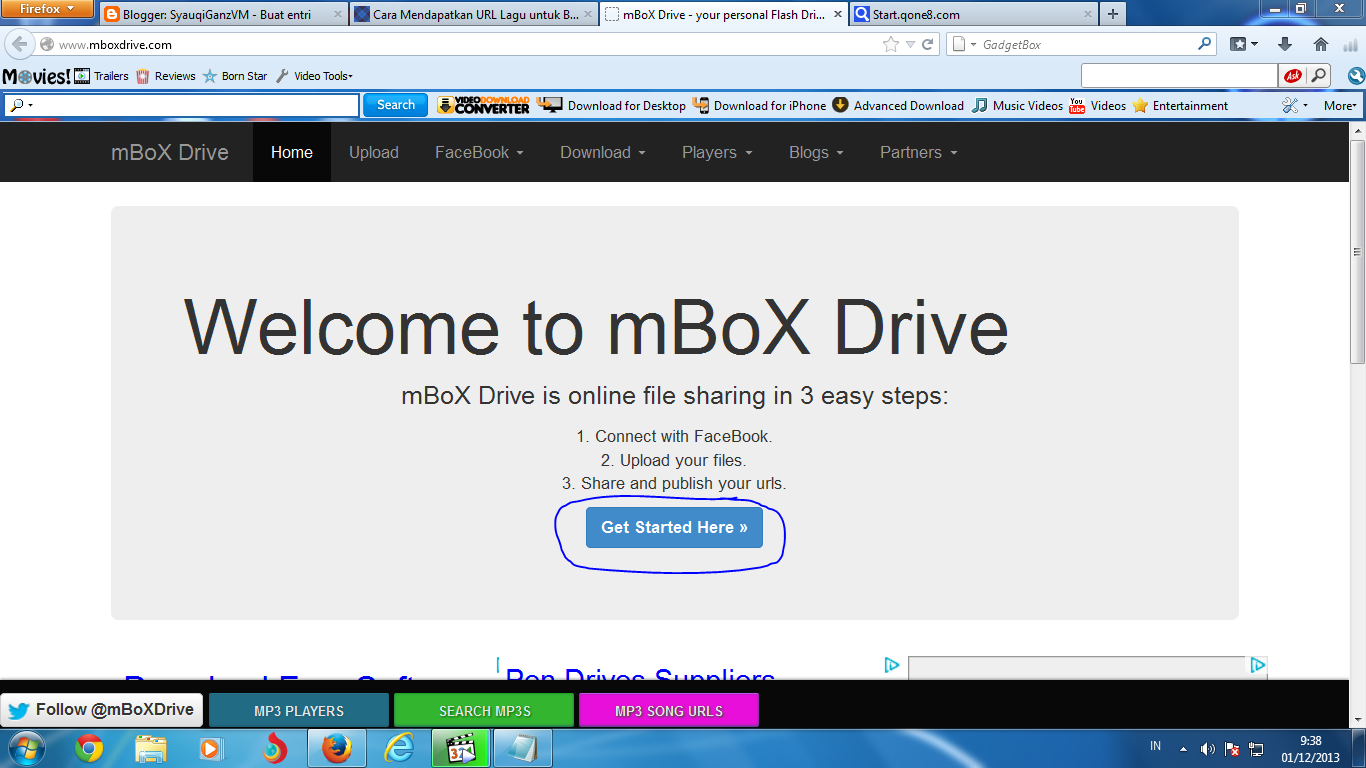The image size is (1366, 768).
Task: Click the YouTube Videos toolbar item
Action: 1097,105
